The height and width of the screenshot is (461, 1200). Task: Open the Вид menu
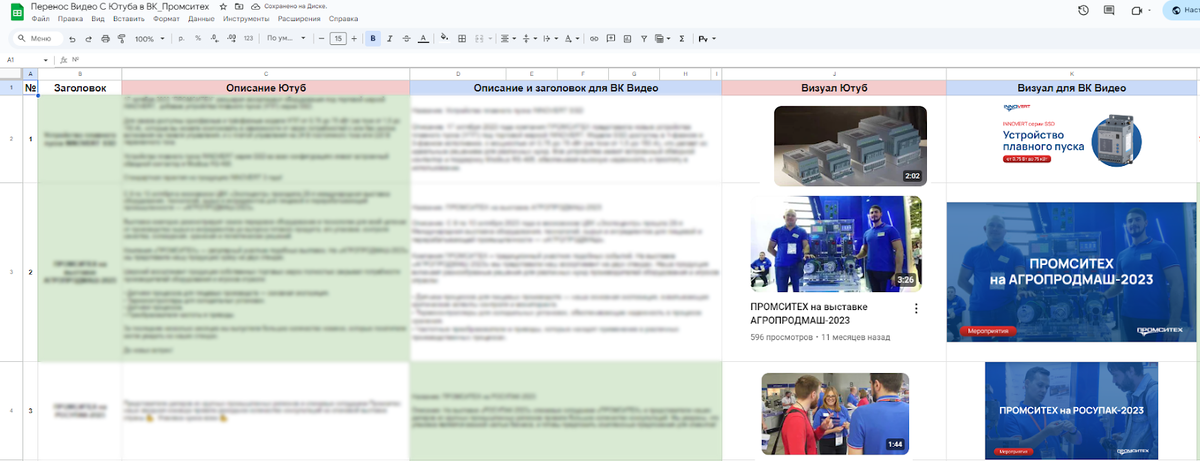click(97, 18)
